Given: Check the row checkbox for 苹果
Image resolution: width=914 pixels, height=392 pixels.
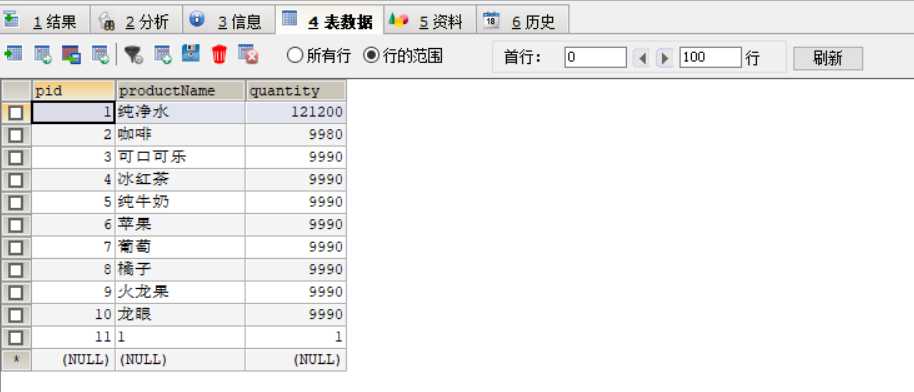Looking at the screenshot, I should (x=16, y=225).
